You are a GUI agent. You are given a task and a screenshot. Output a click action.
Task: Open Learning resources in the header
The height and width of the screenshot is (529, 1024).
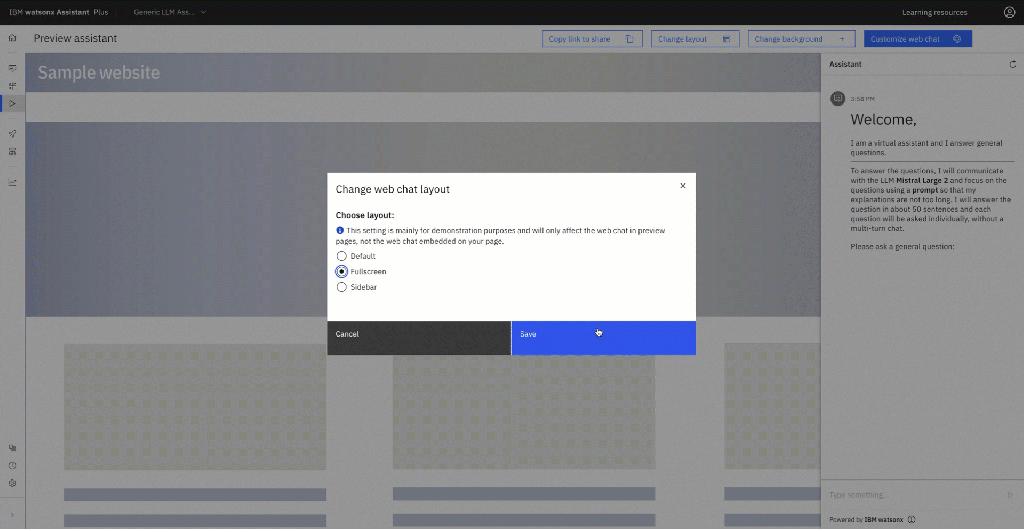pyautogui.click(x=934, y=12)
